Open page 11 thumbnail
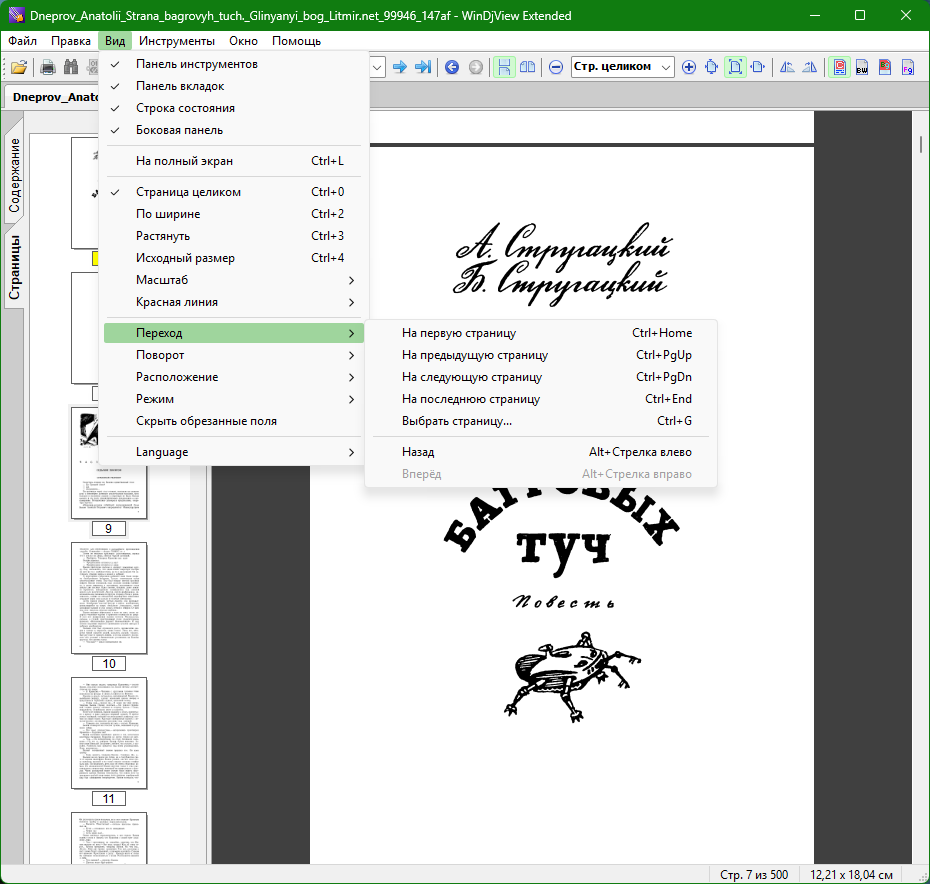The image size is (930, 884). pyautogui.click(x=109, y=733)
